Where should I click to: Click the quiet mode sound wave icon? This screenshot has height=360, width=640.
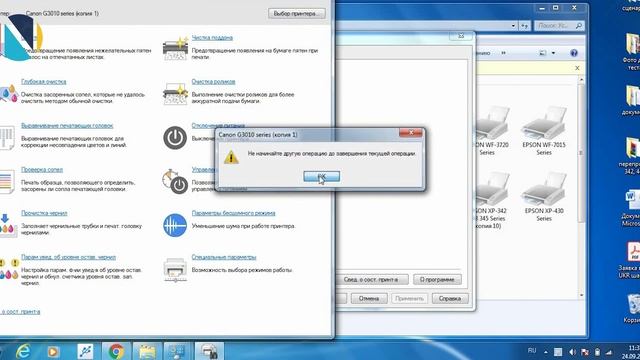pos(175,225)
